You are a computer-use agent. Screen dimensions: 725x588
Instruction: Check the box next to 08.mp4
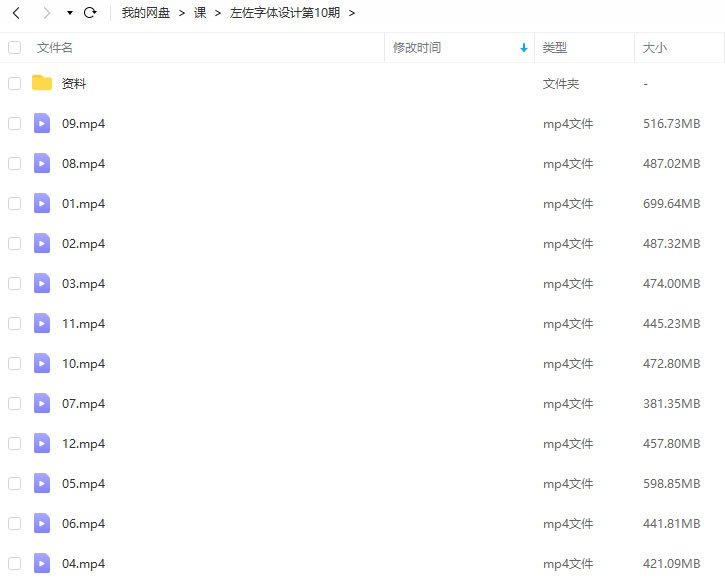[x=14, y=163]
